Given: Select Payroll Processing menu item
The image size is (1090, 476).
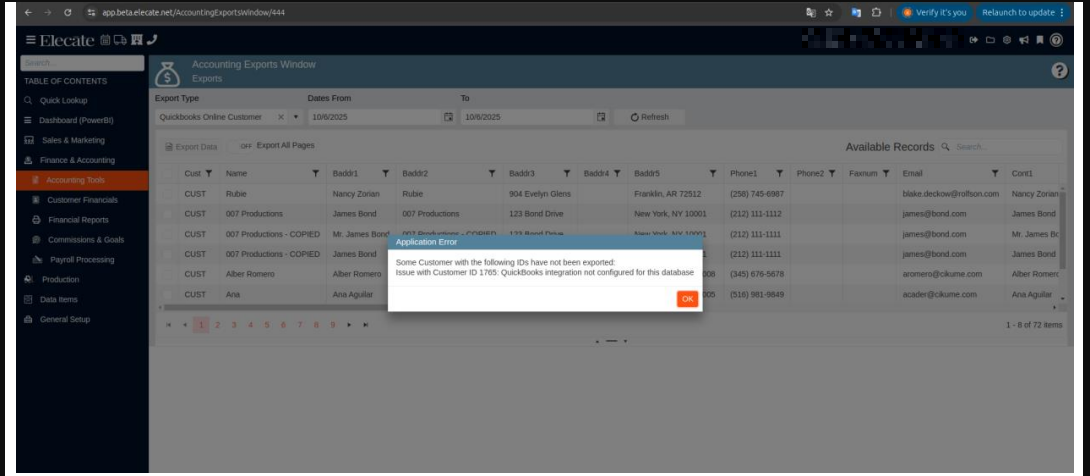Looking at the screenshot, I should (81, 260).
